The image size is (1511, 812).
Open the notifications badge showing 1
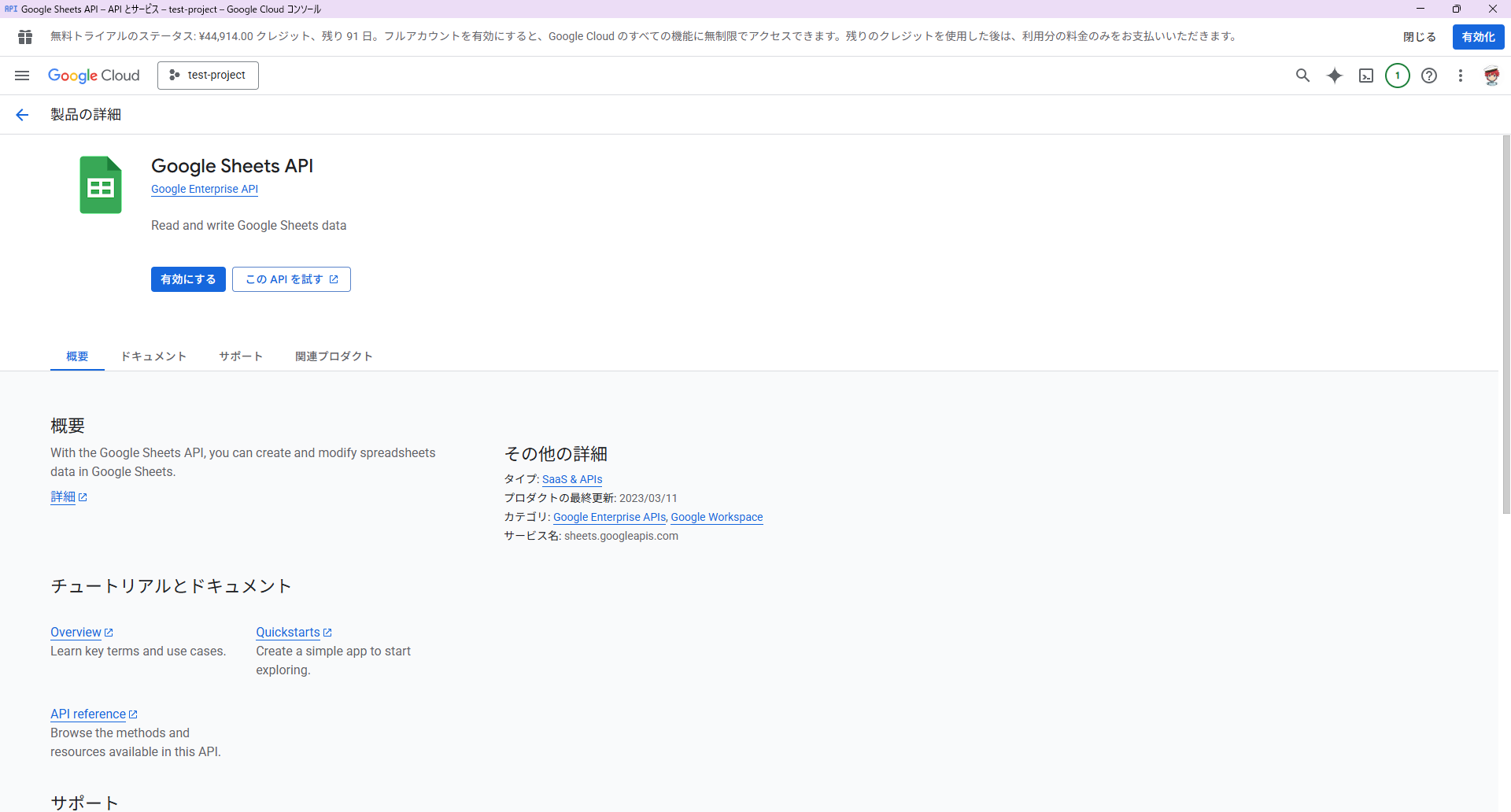[x=1398, y=76]
